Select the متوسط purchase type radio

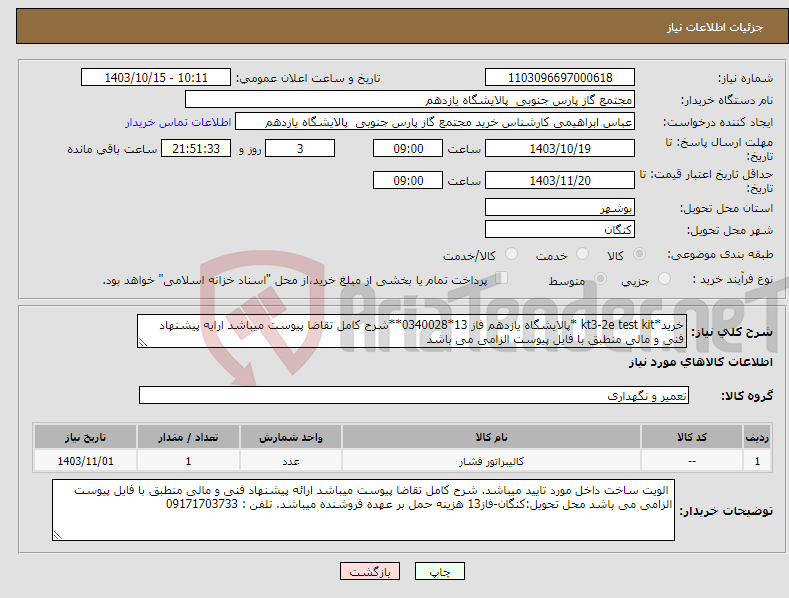600,278
